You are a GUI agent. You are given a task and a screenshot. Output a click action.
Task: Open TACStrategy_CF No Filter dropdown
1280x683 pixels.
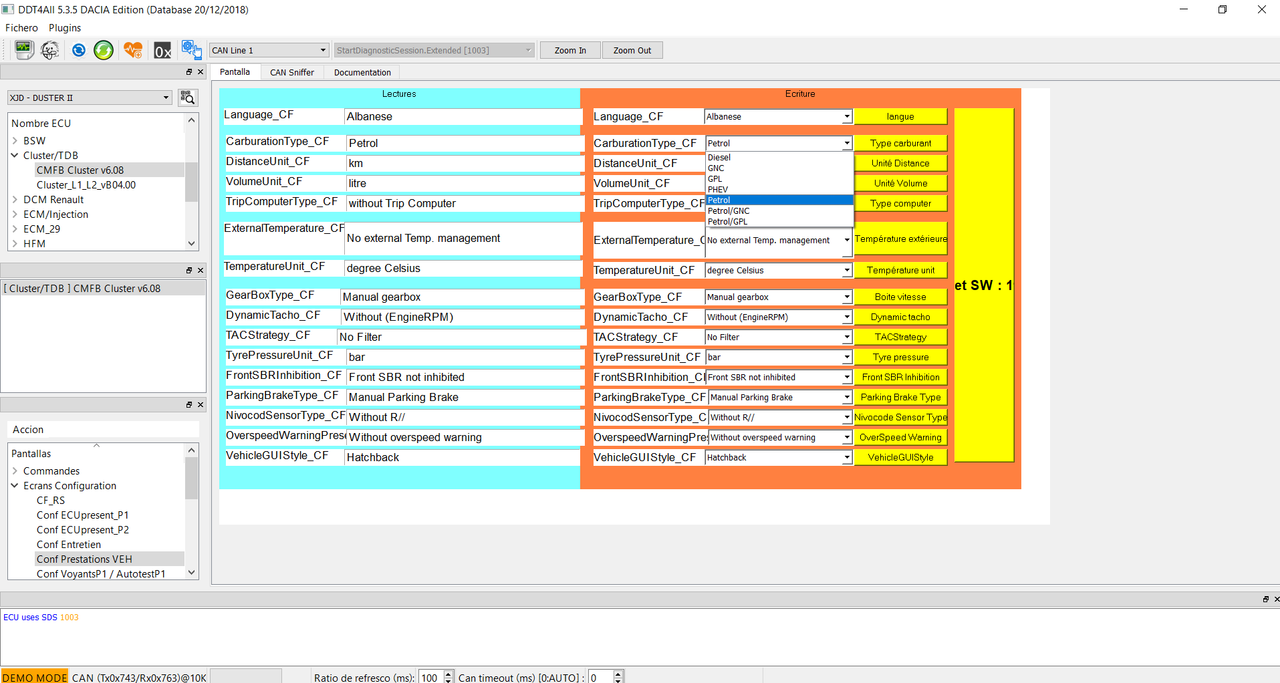tap(778, 337)
